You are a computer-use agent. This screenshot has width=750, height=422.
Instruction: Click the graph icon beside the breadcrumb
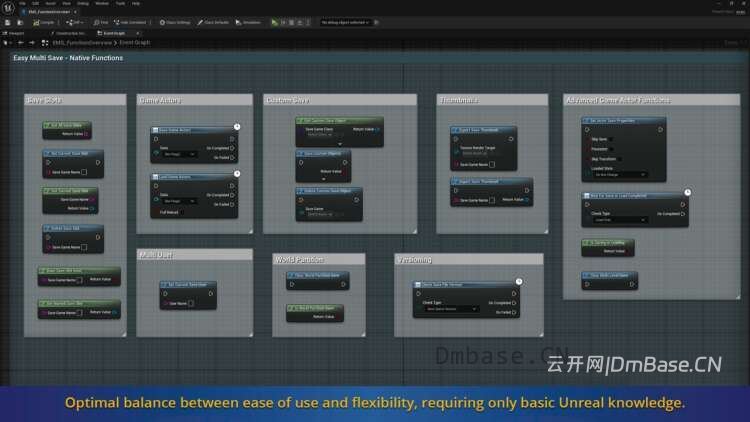pos(44,43)
